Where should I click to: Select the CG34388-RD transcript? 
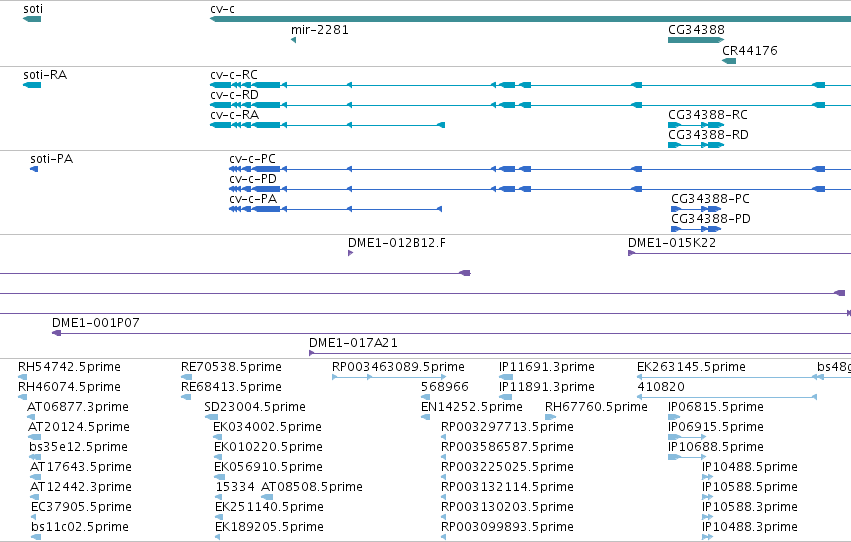coord(696,145)
